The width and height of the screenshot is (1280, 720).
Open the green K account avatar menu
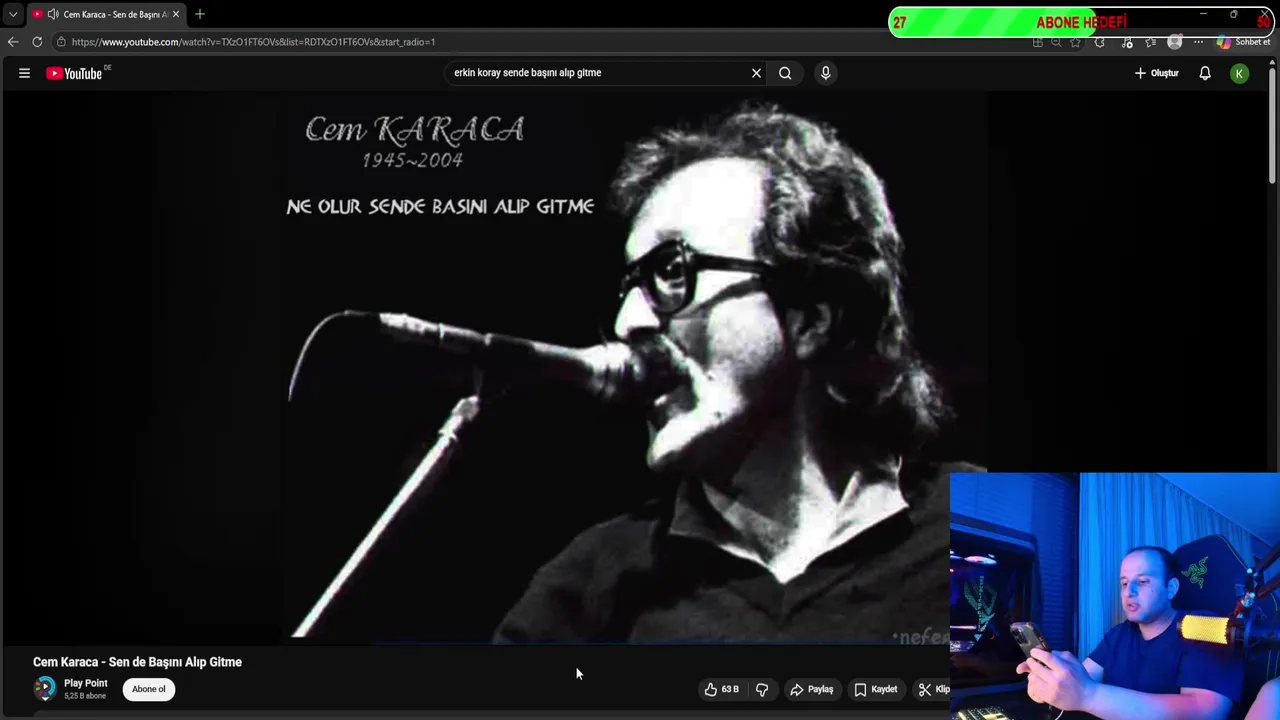[x=1239, y=73]
